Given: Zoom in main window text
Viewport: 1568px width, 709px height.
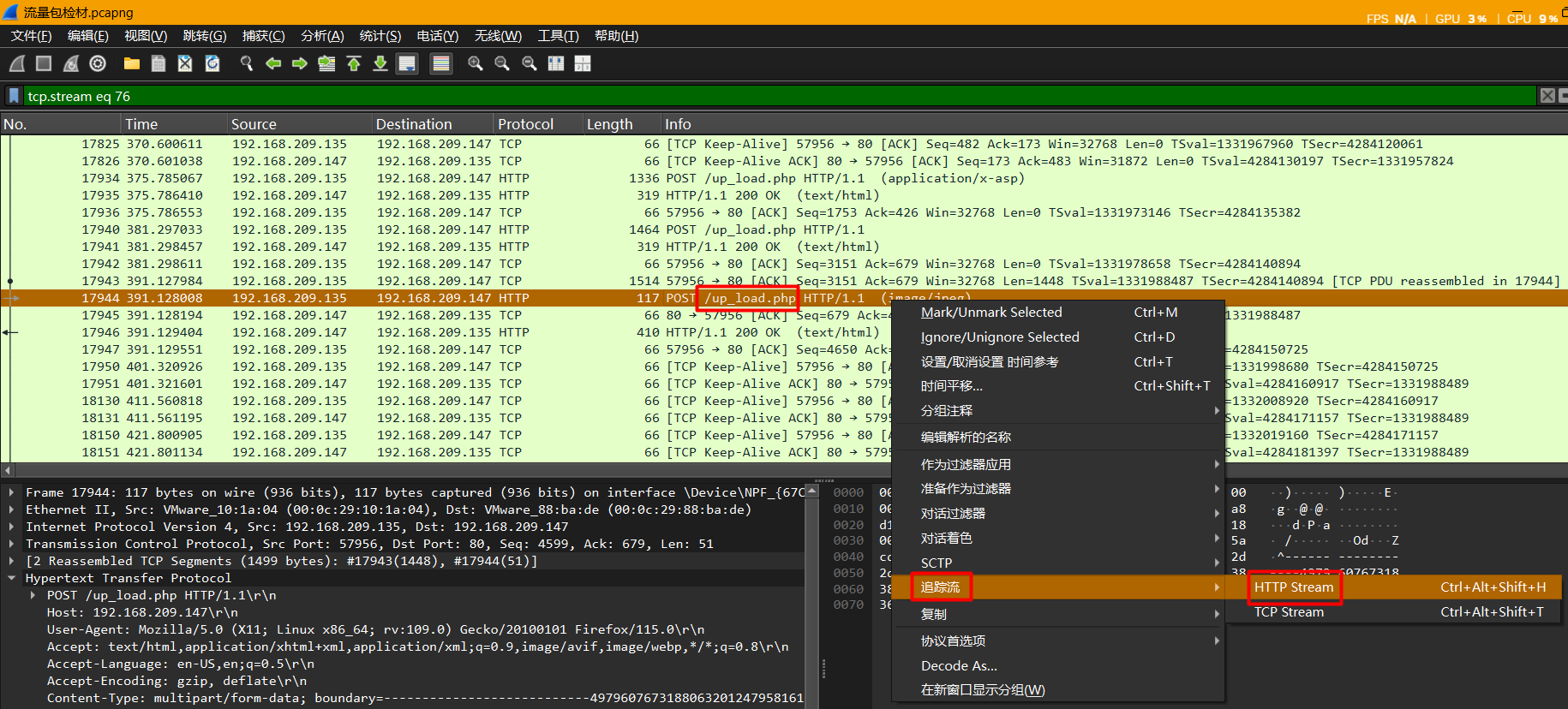Looking at the screenshot, I should coord(476,63).
